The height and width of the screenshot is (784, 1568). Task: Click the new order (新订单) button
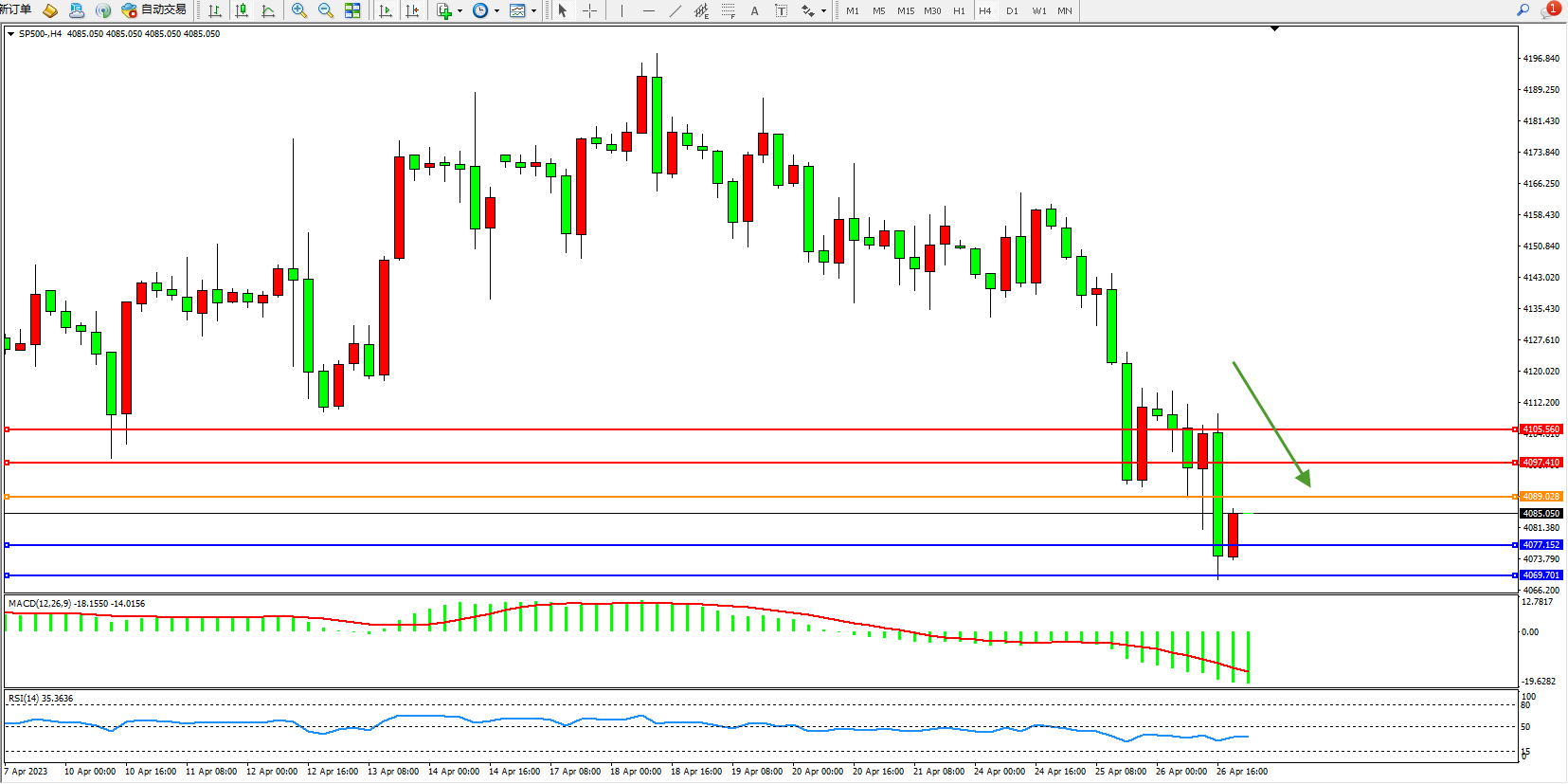pos(15,9)
